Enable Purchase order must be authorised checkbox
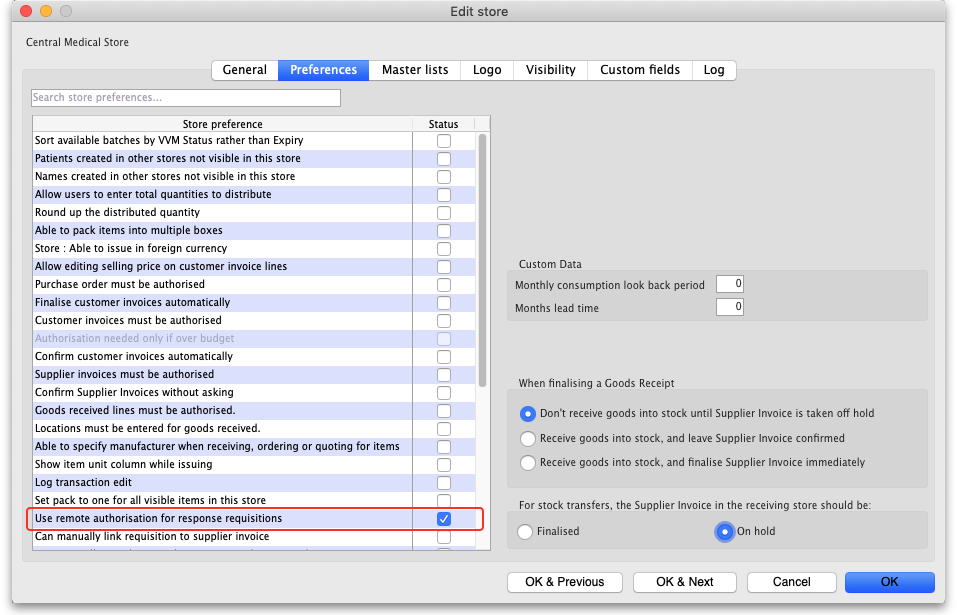This screenshot has width=957, height=615. [x=444, y=285]
